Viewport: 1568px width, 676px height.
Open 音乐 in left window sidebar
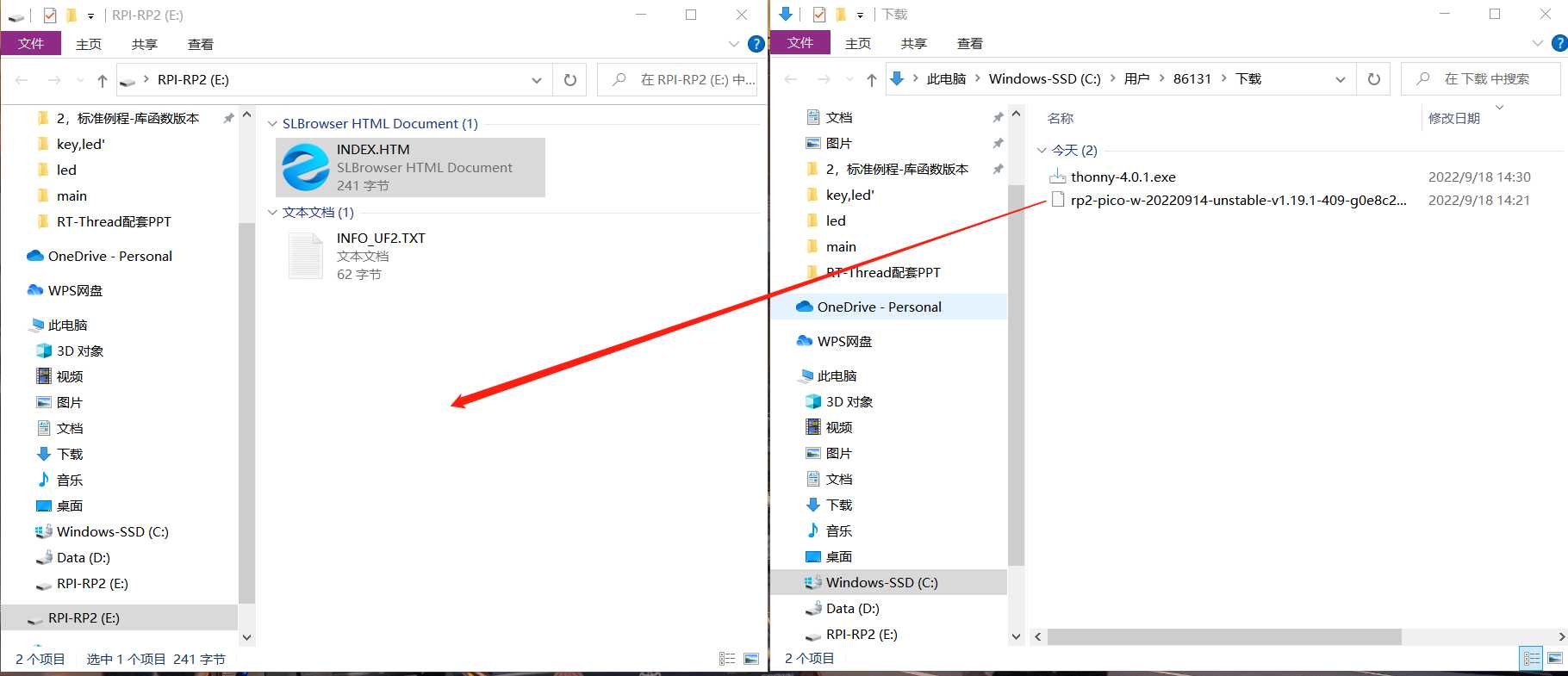69,480
